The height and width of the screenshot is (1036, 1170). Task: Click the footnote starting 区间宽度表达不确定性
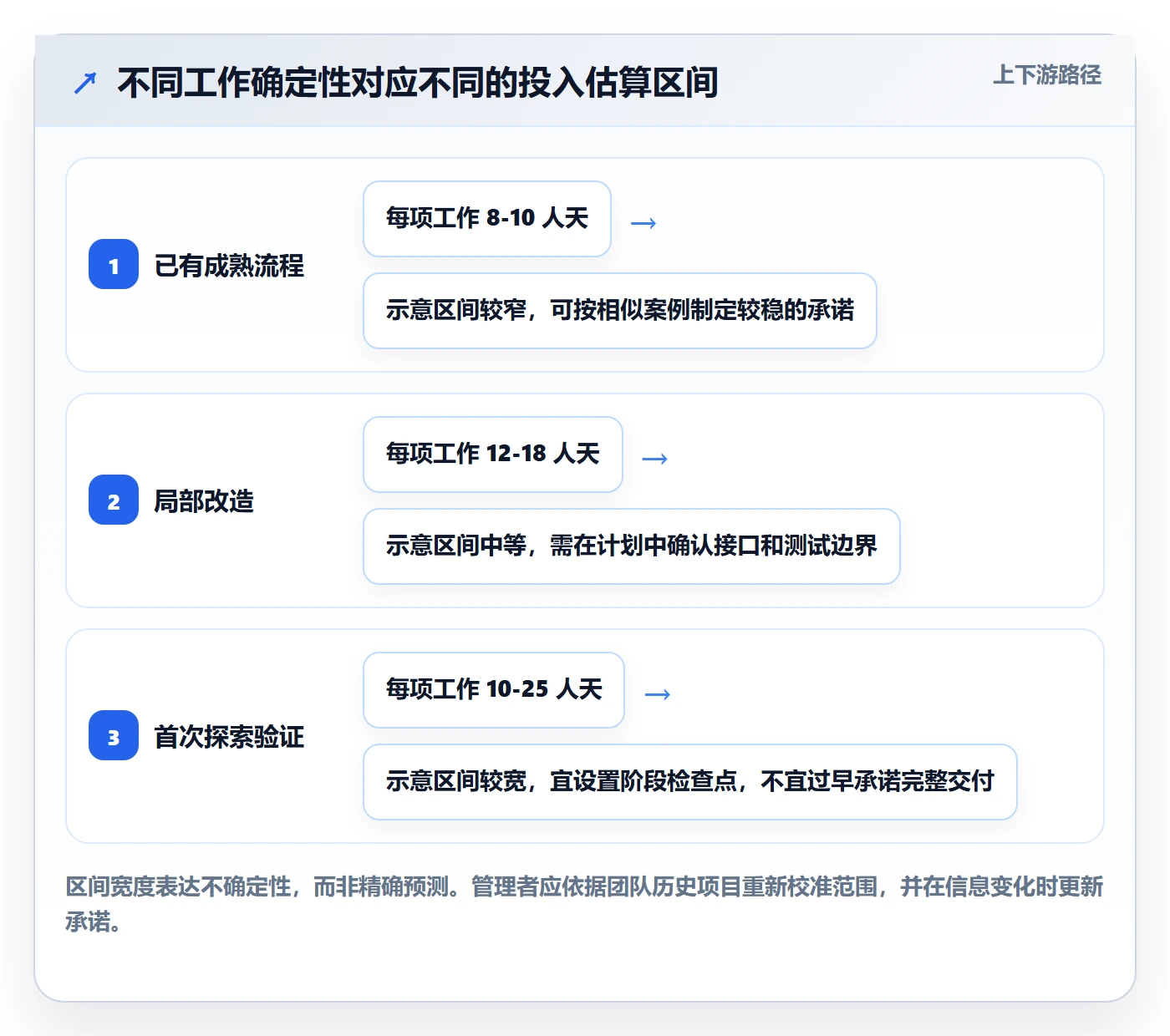[x=584, y=904]
